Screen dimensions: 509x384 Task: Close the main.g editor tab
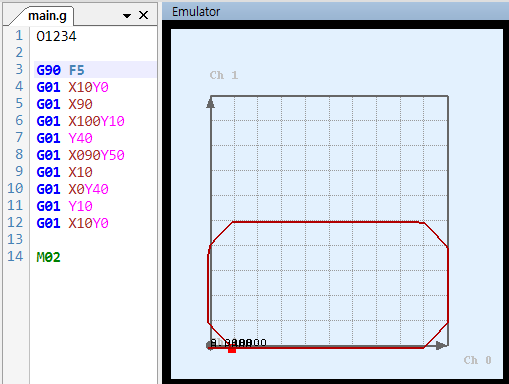pyautogui.click(x=143, y=15)
